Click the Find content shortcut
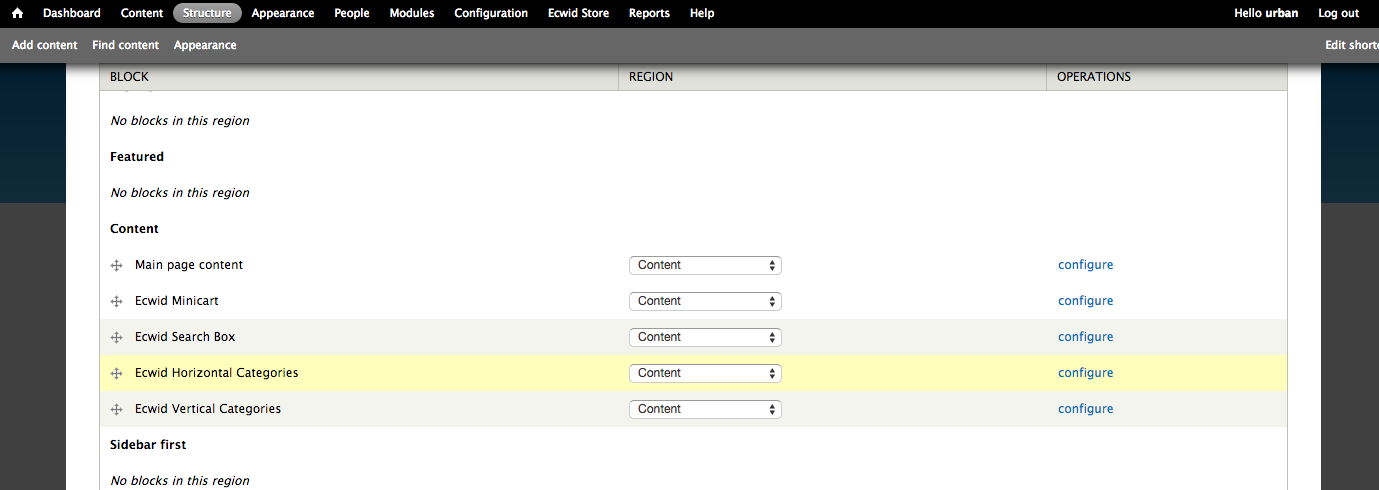Image resolution: width=1379 pixels, height=490 pixels. pos(125,45)
